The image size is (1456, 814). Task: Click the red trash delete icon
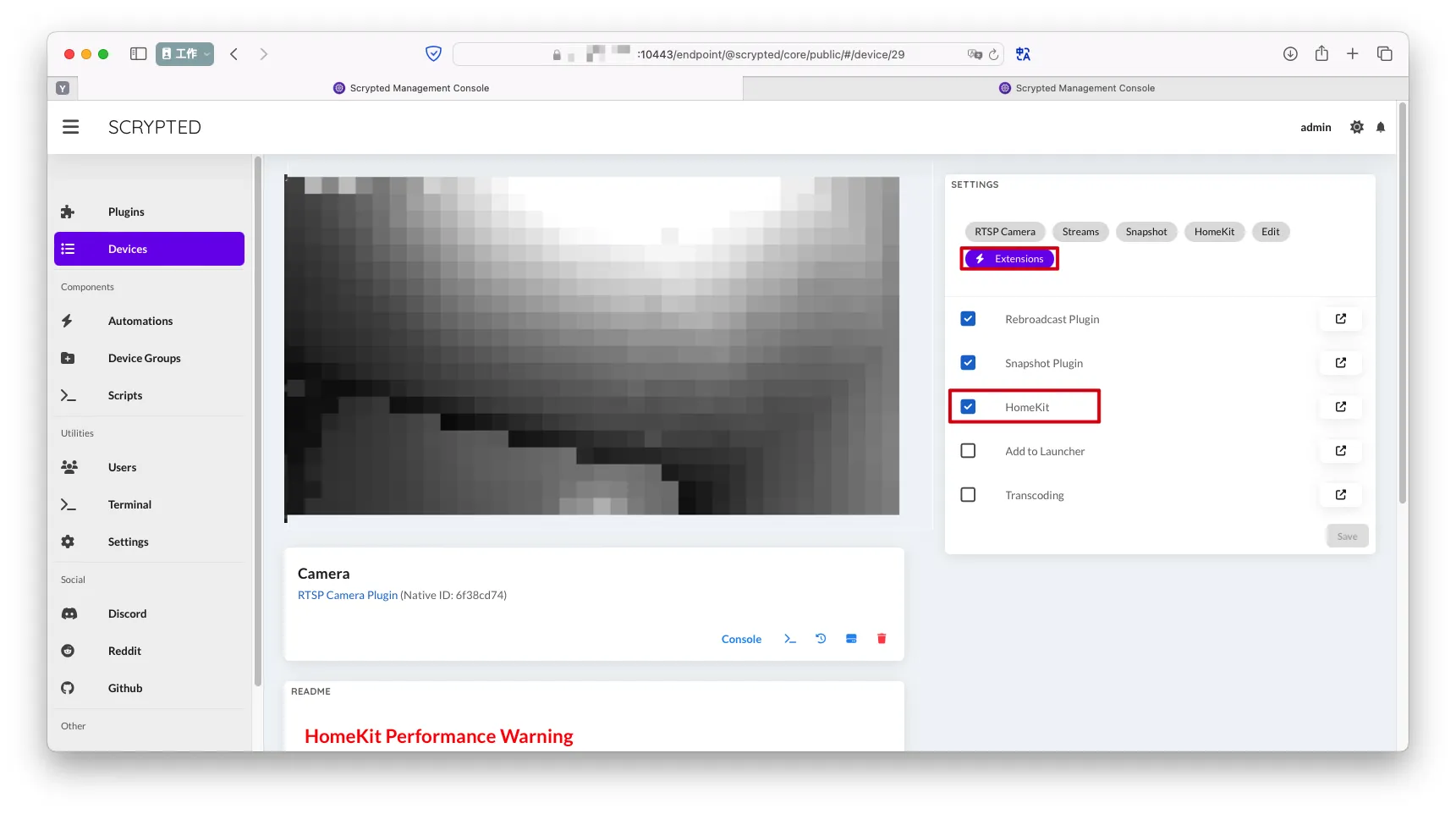[x=882, y=639]
